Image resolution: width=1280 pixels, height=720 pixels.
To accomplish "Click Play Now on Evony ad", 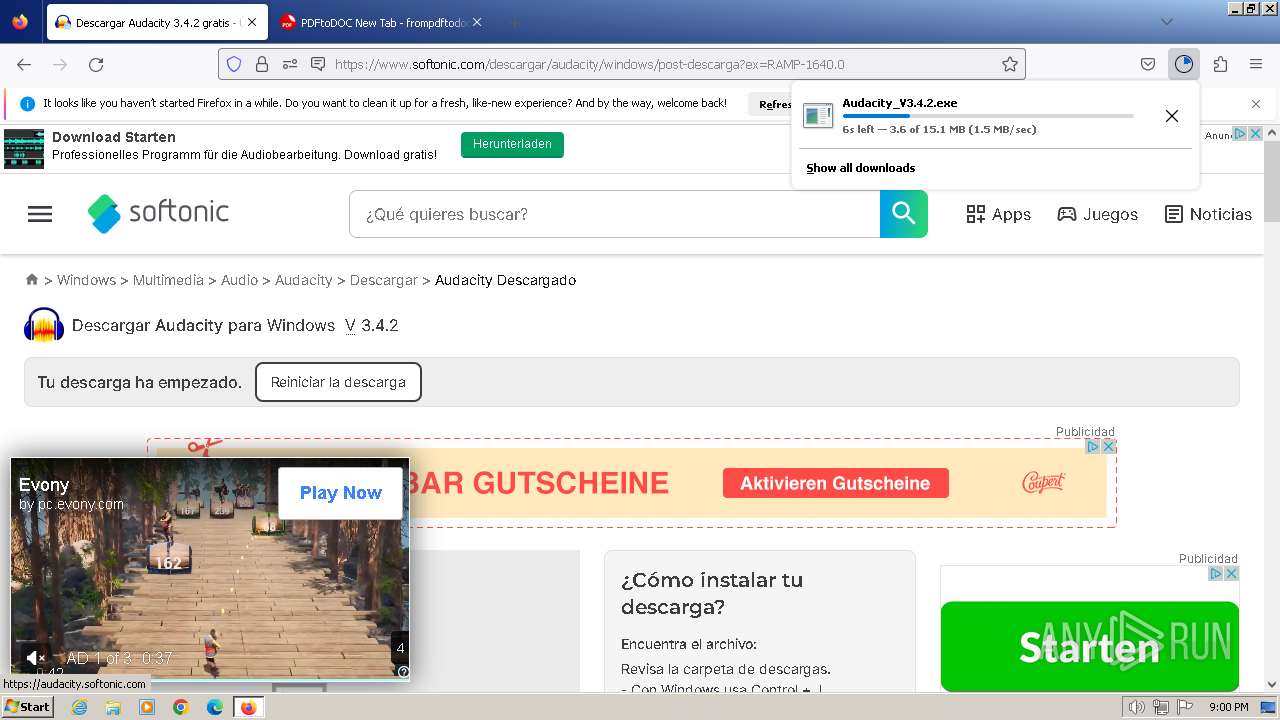I will (x=340, y=492).
